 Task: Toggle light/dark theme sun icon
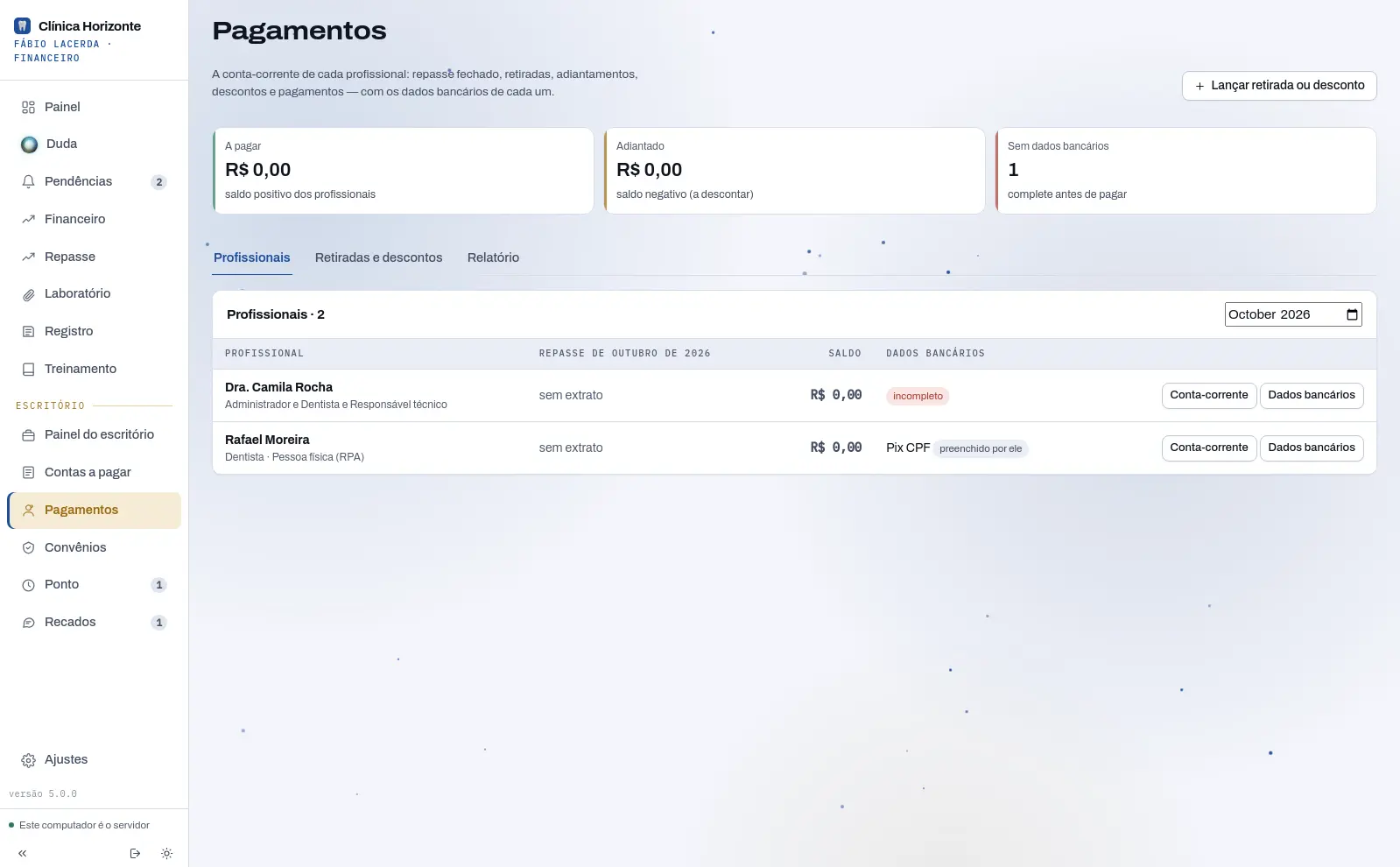click(166, 853)
